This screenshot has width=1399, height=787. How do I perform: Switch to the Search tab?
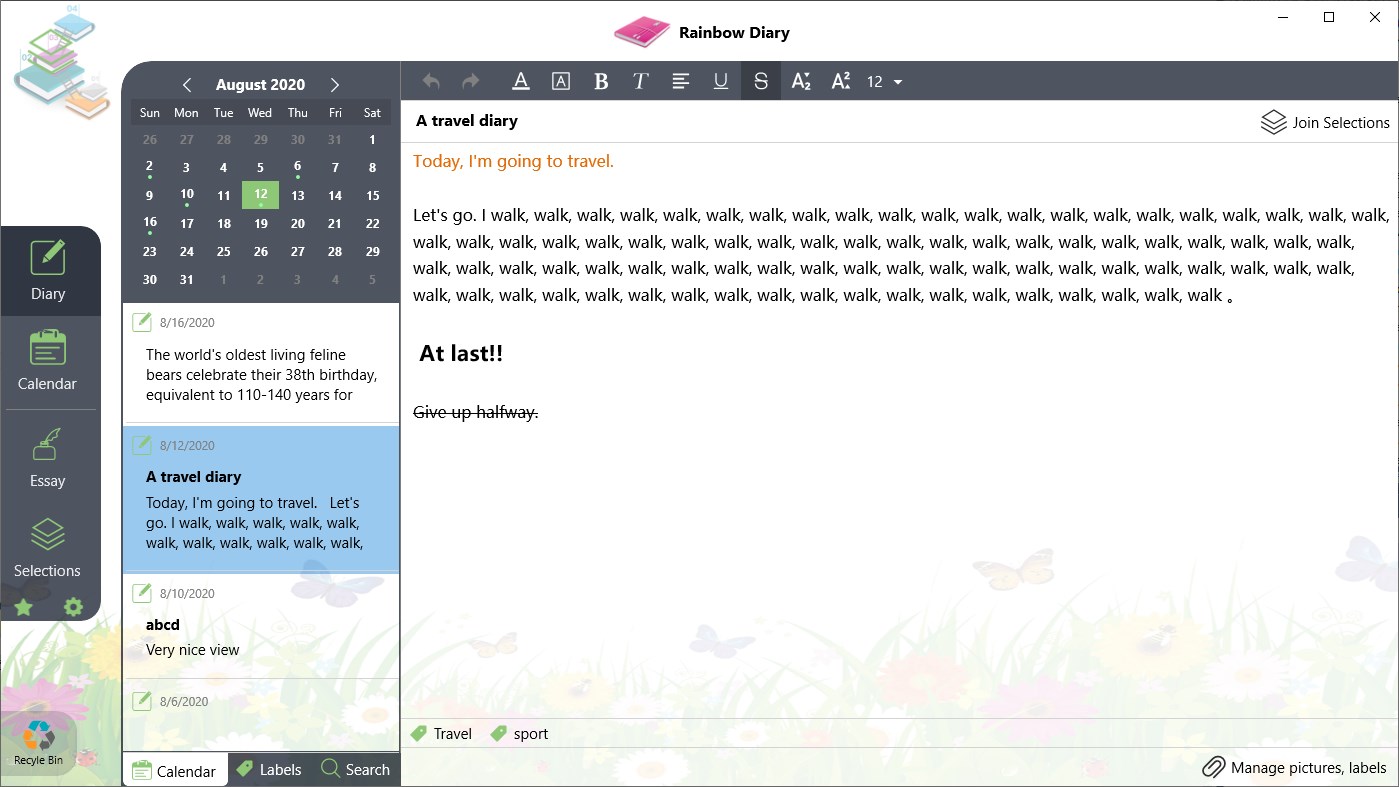point(356,769)
